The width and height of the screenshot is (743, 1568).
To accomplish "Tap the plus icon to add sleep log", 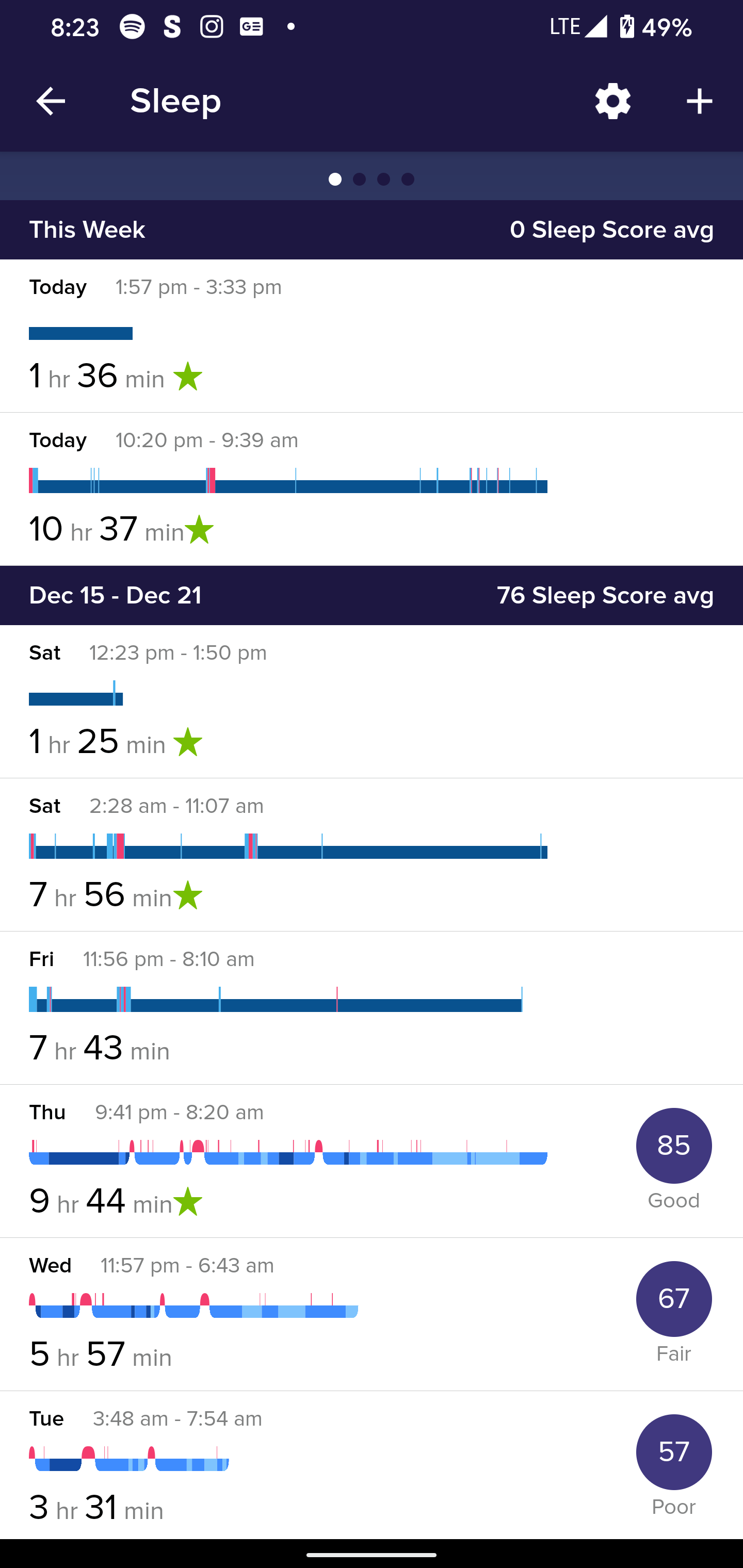I will pyautogui.click(x=699, y=101).
